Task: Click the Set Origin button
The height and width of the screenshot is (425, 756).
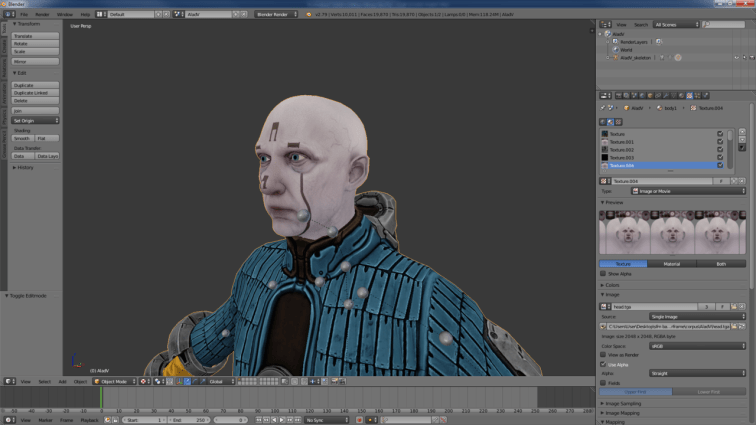Action: 35,120
